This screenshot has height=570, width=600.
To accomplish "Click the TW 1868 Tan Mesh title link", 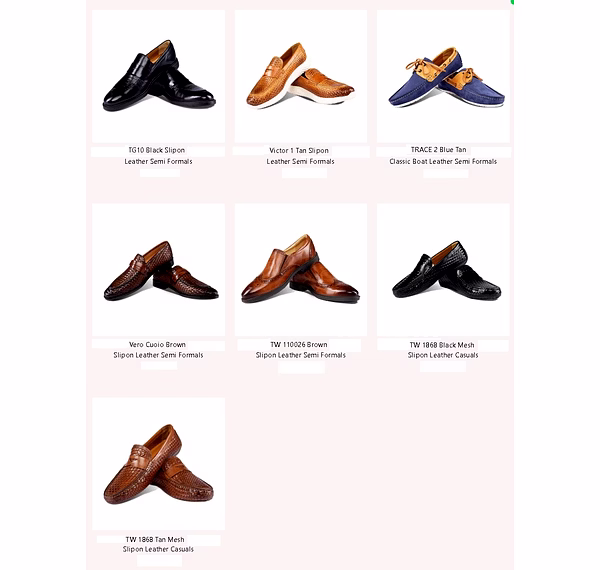I will coord(155,540).
